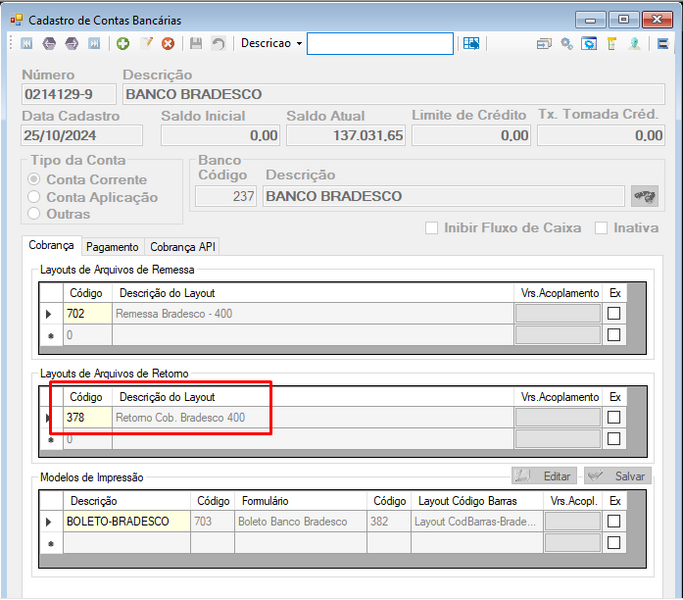Click Data Cadastro field 25/10/2024
683x600 pixels.
82,135
